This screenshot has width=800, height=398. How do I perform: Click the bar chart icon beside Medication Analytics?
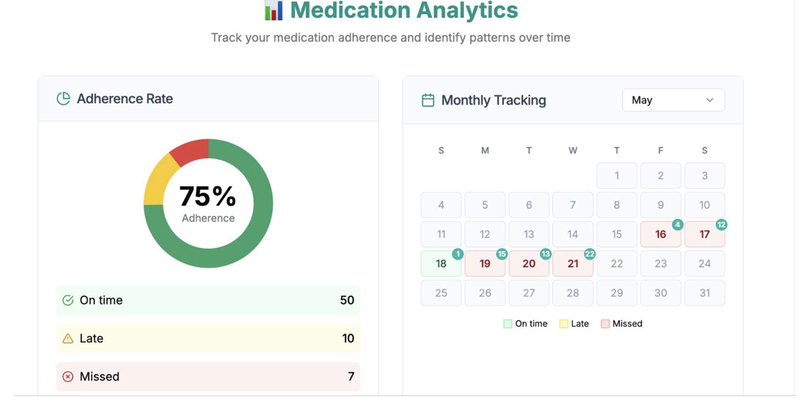pos(273,10)
